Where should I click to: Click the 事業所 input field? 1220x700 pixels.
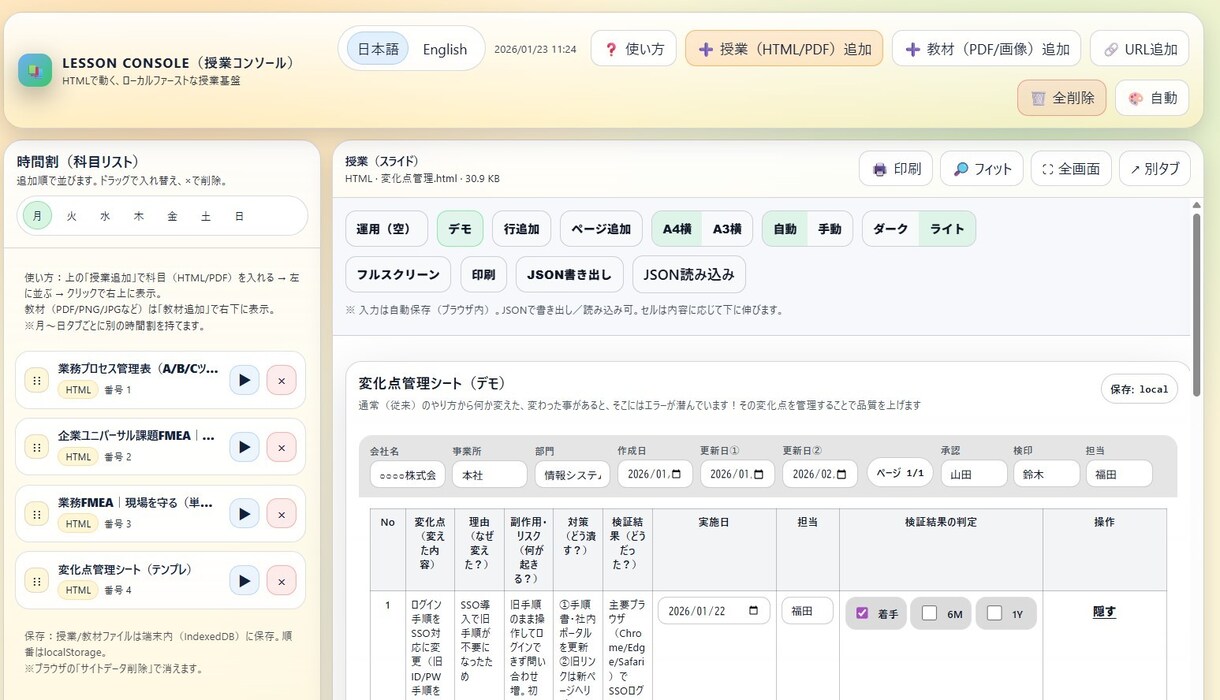[x=490, y=474]
